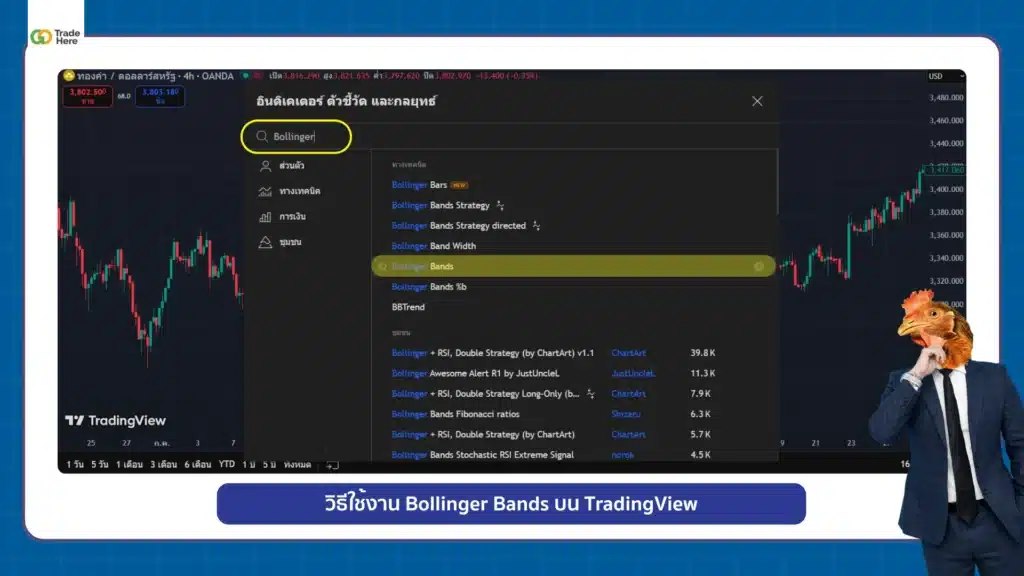This screenshot has width=1024, height=576.
Task: Click the strategy flask icon beside Bollinger Bands Strategy
Action: coord(500,205)
